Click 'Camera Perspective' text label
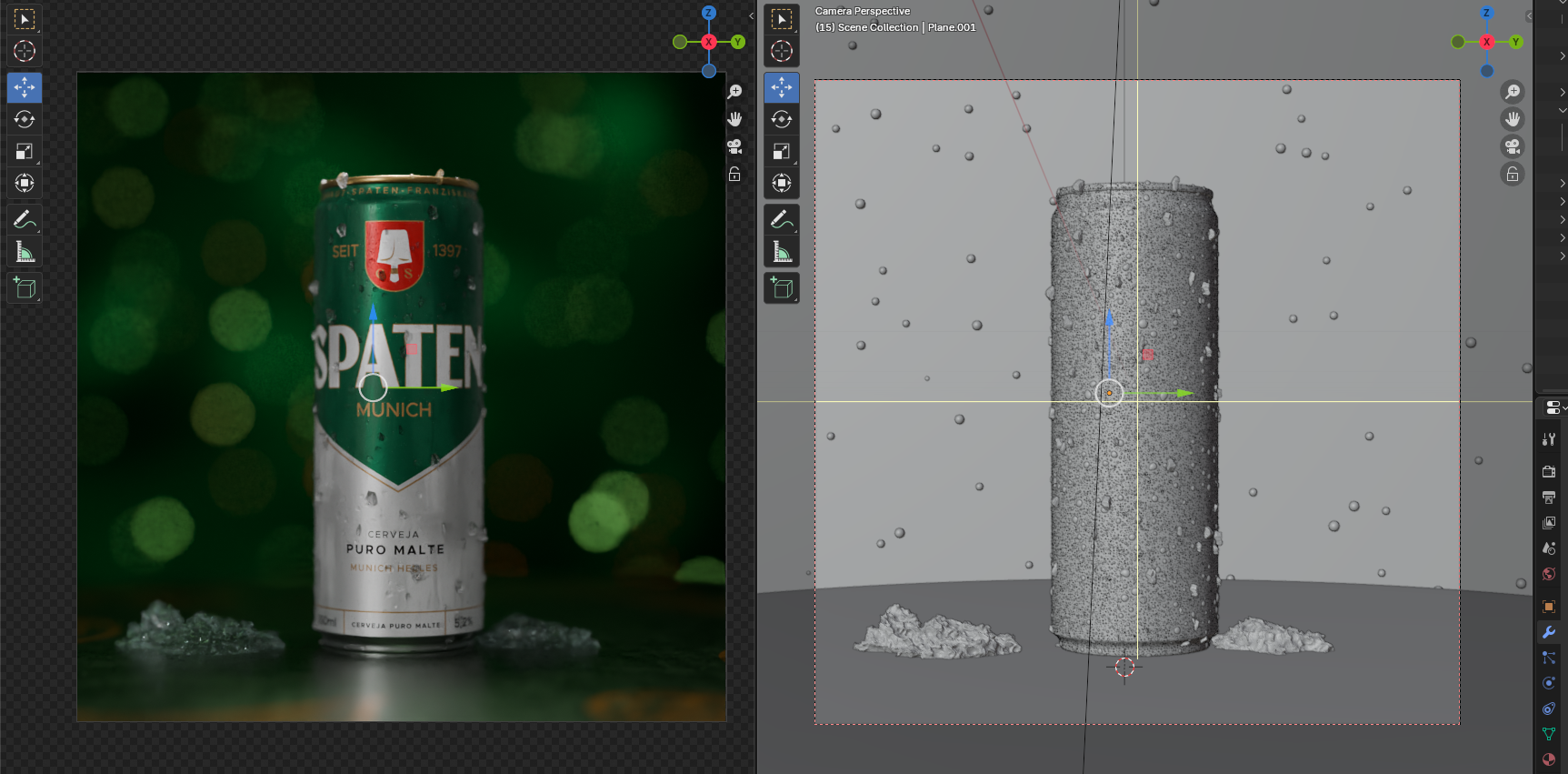Viewport: 1568px width, 774px height. click(x=863, y=11)
